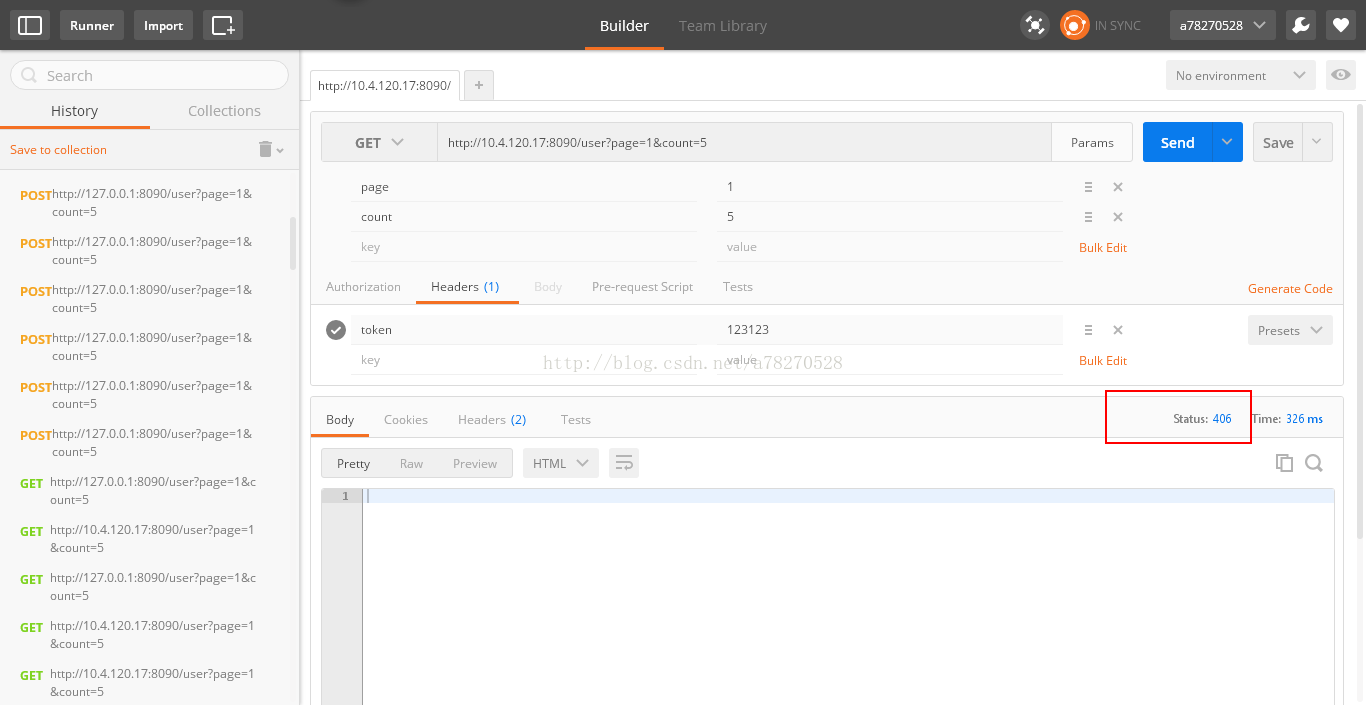Image resolution: width=1366 pixels, height=705 pixels.
Task: Click the Import button
Action: click(163, 25)
